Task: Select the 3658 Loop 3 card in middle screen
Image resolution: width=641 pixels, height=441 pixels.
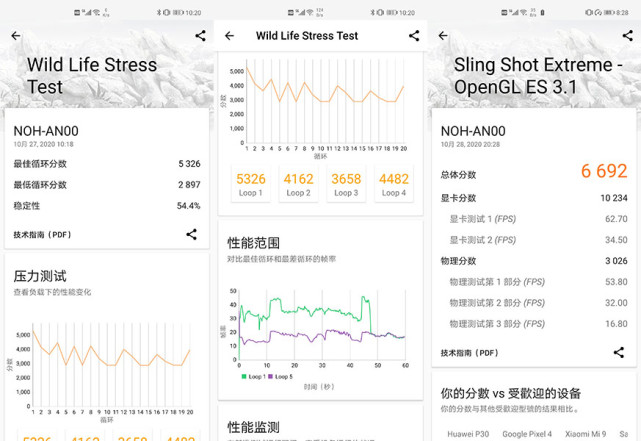Action: (346, 184)
